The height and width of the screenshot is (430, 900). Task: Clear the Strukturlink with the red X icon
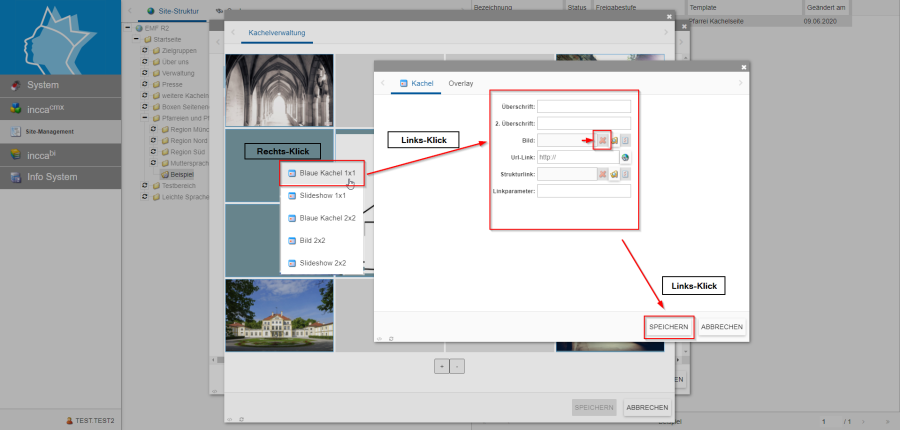click(x=603, y=174)
